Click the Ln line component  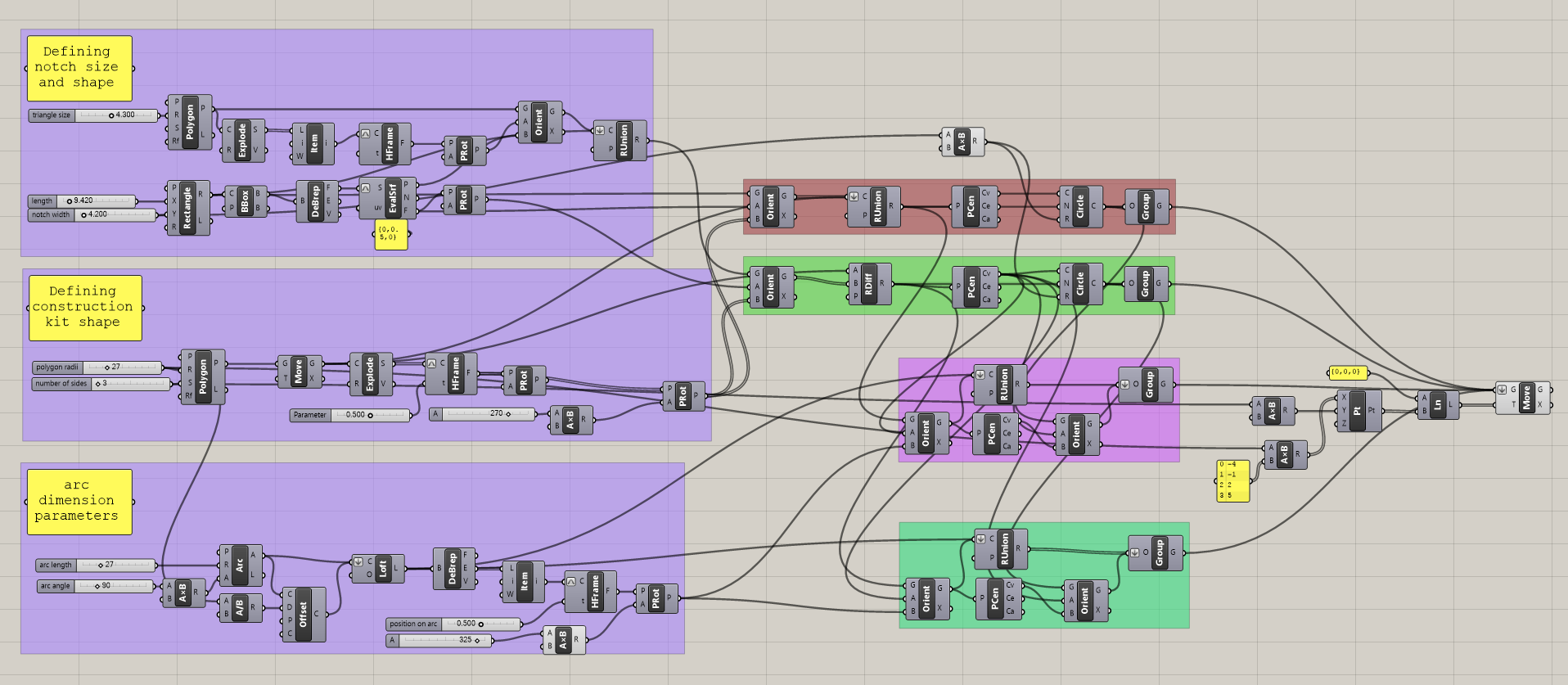pyautogui.click(x=1437, y=404)
